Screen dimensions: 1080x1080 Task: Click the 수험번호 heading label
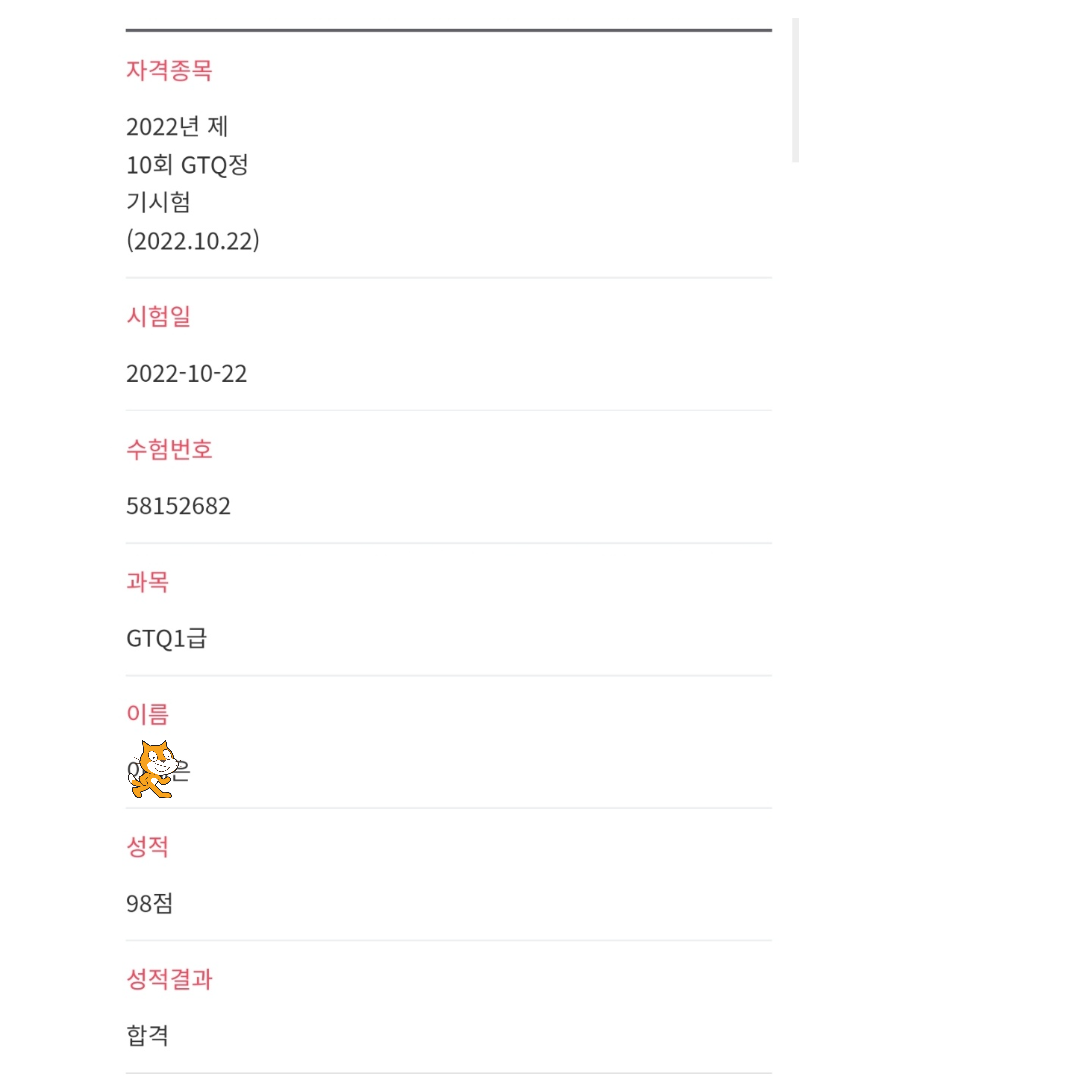tap(169, 449)
